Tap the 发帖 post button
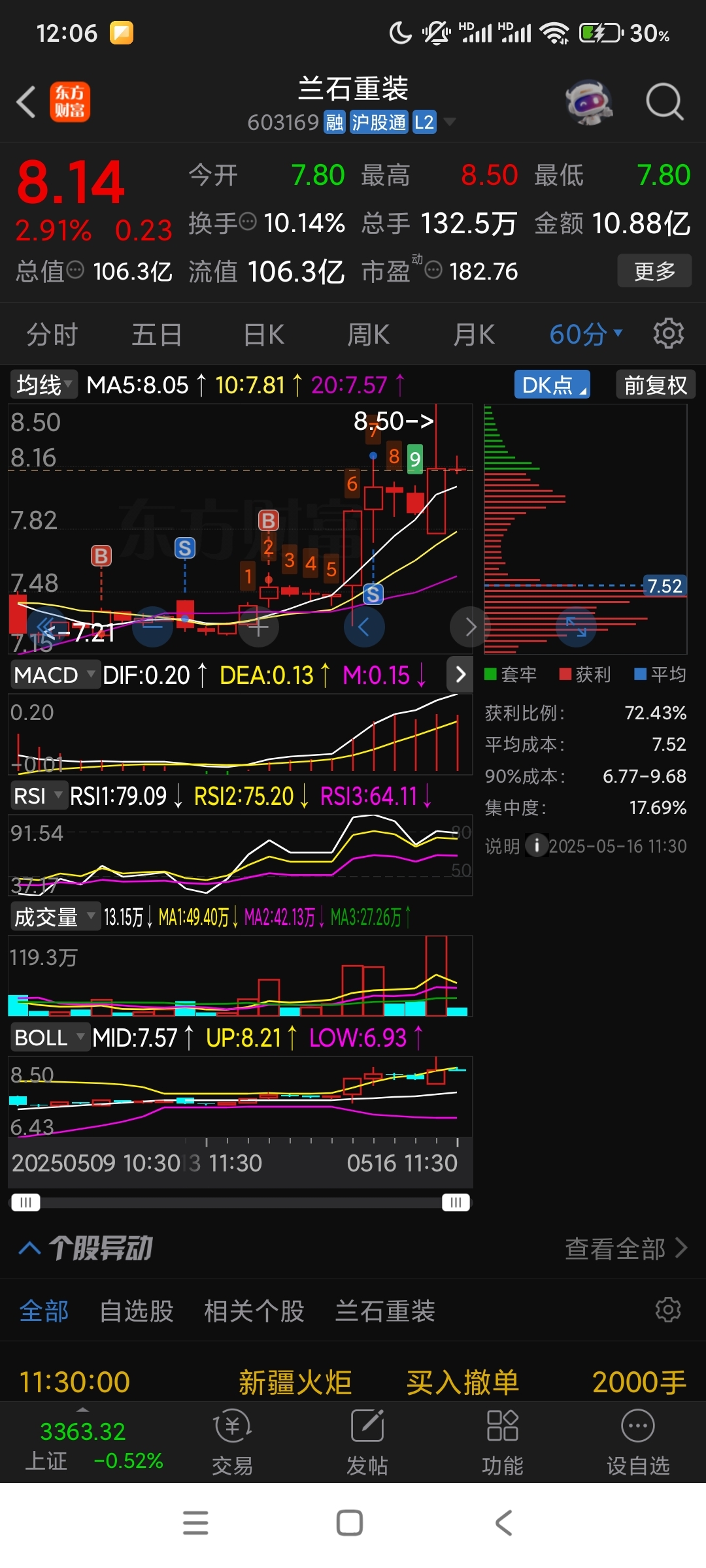The image size is (706, 1568). coord(367,1443)
